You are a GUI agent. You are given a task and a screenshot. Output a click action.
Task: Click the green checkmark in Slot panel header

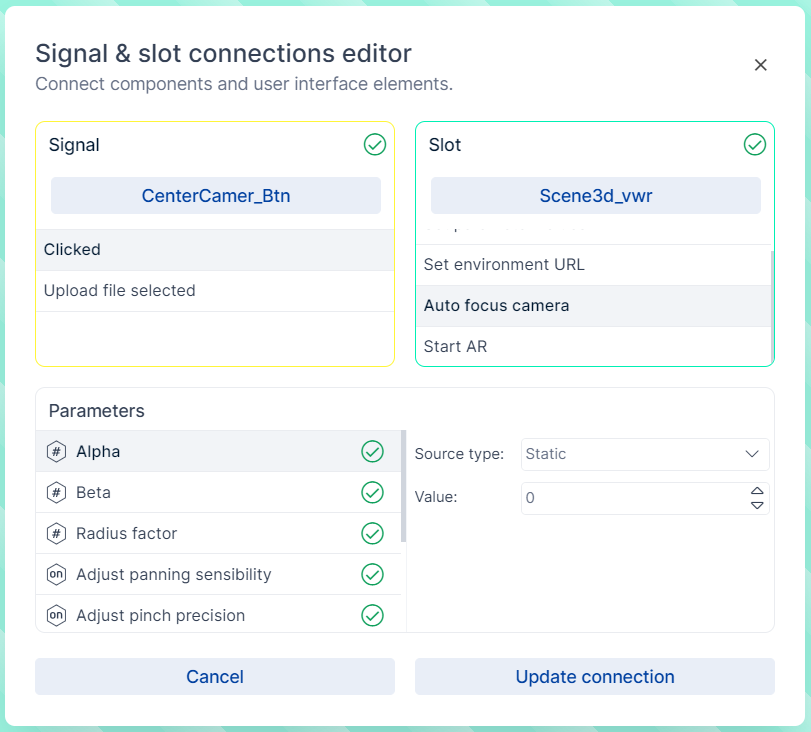755,145
